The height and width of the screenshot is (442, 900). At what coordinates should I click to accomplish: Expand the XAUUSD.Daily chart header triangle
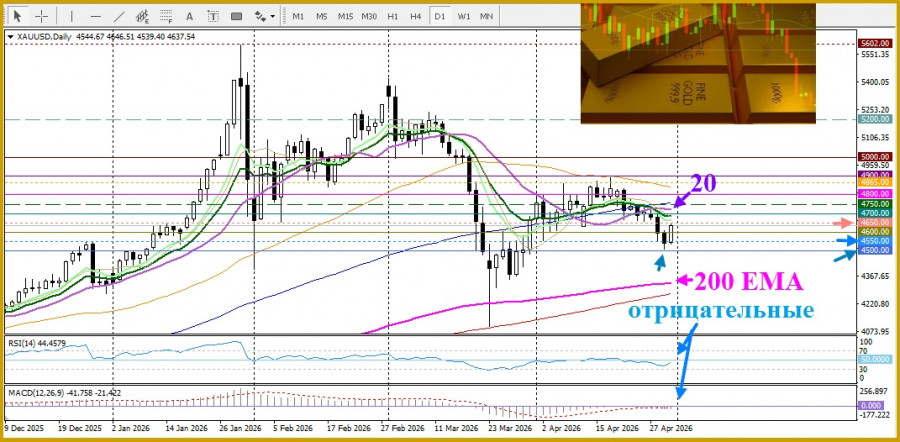(10, 36)
